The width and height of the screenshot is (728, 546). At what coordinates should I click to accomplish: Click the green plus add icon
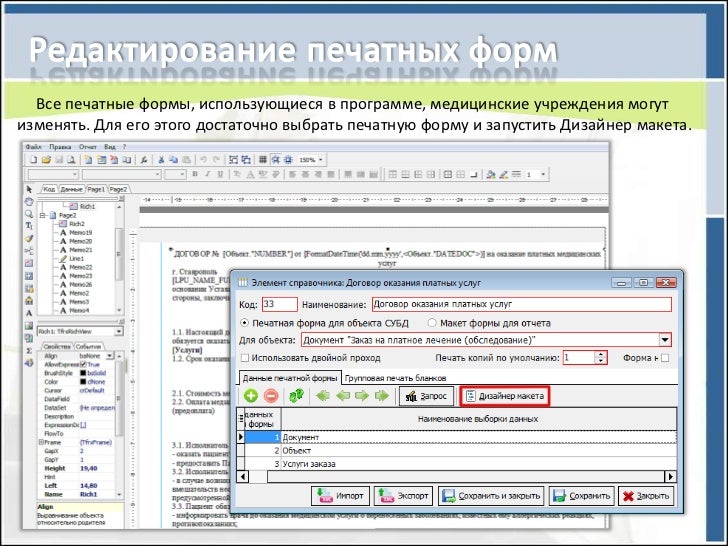[x=251, y=396]
